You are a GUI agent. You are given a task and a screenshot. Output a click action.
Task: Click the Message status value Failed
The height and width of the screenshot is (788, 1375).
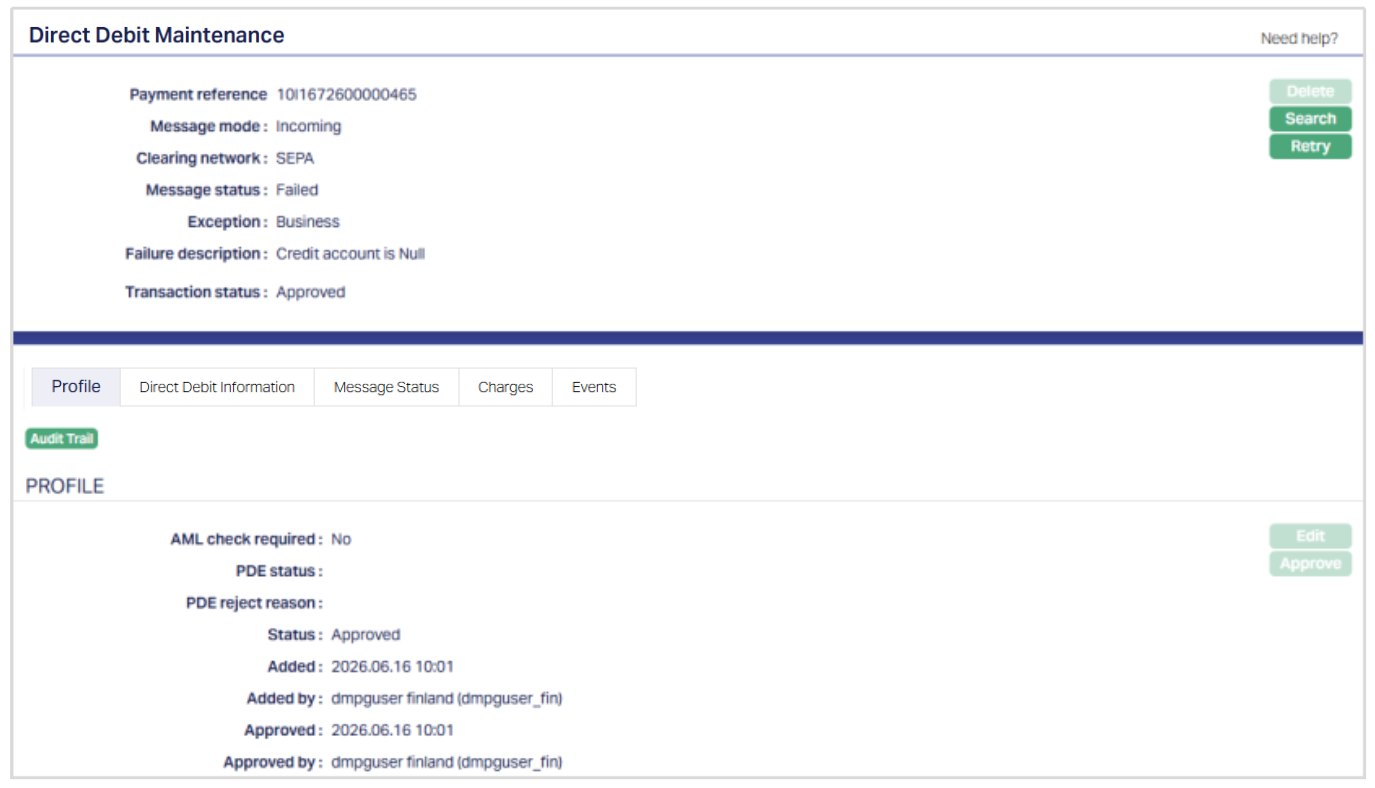click(x=297, y=190)
